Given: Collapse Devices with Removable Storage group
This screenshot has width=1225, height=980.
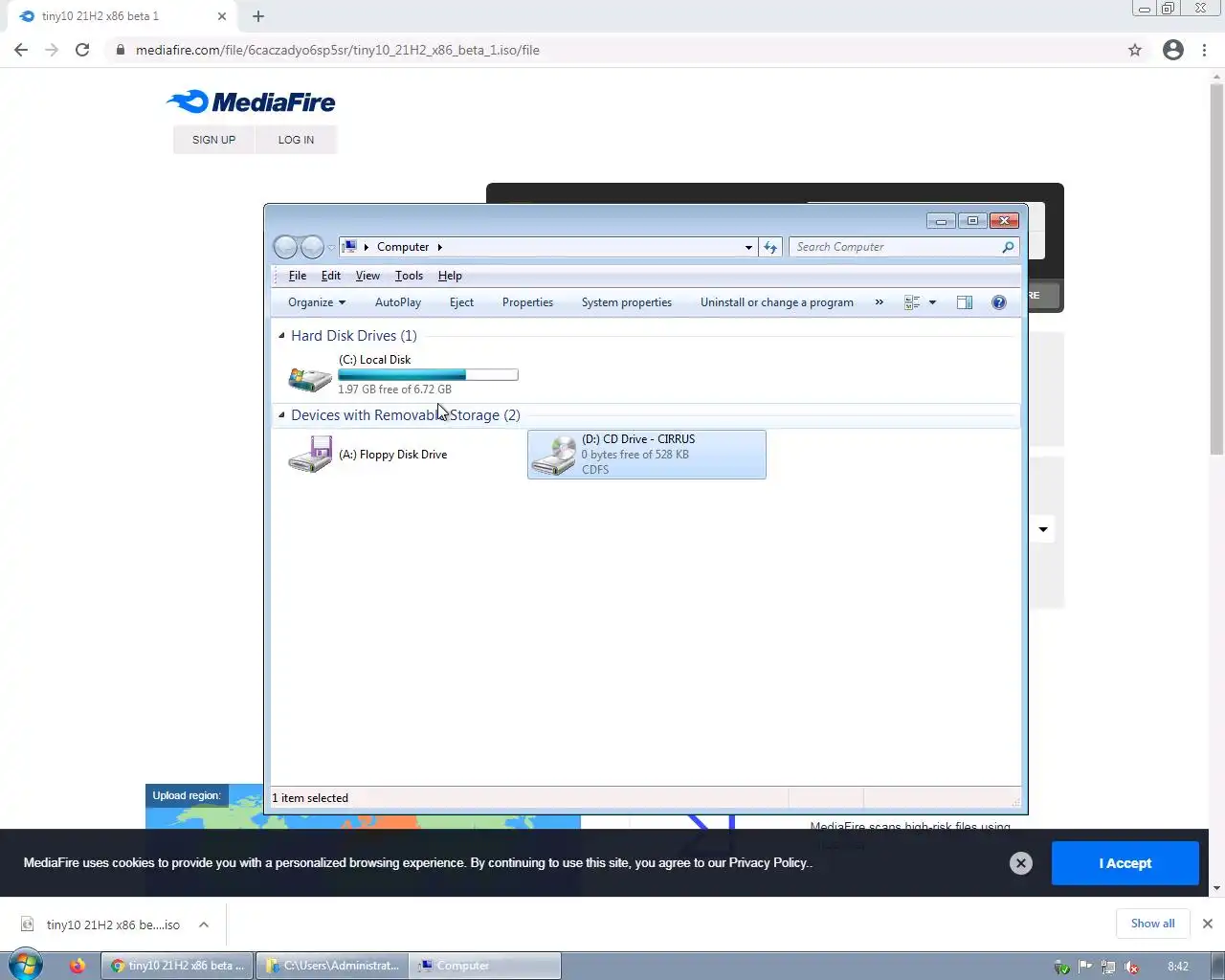Looking at the screenshot, I should point(281,415).
